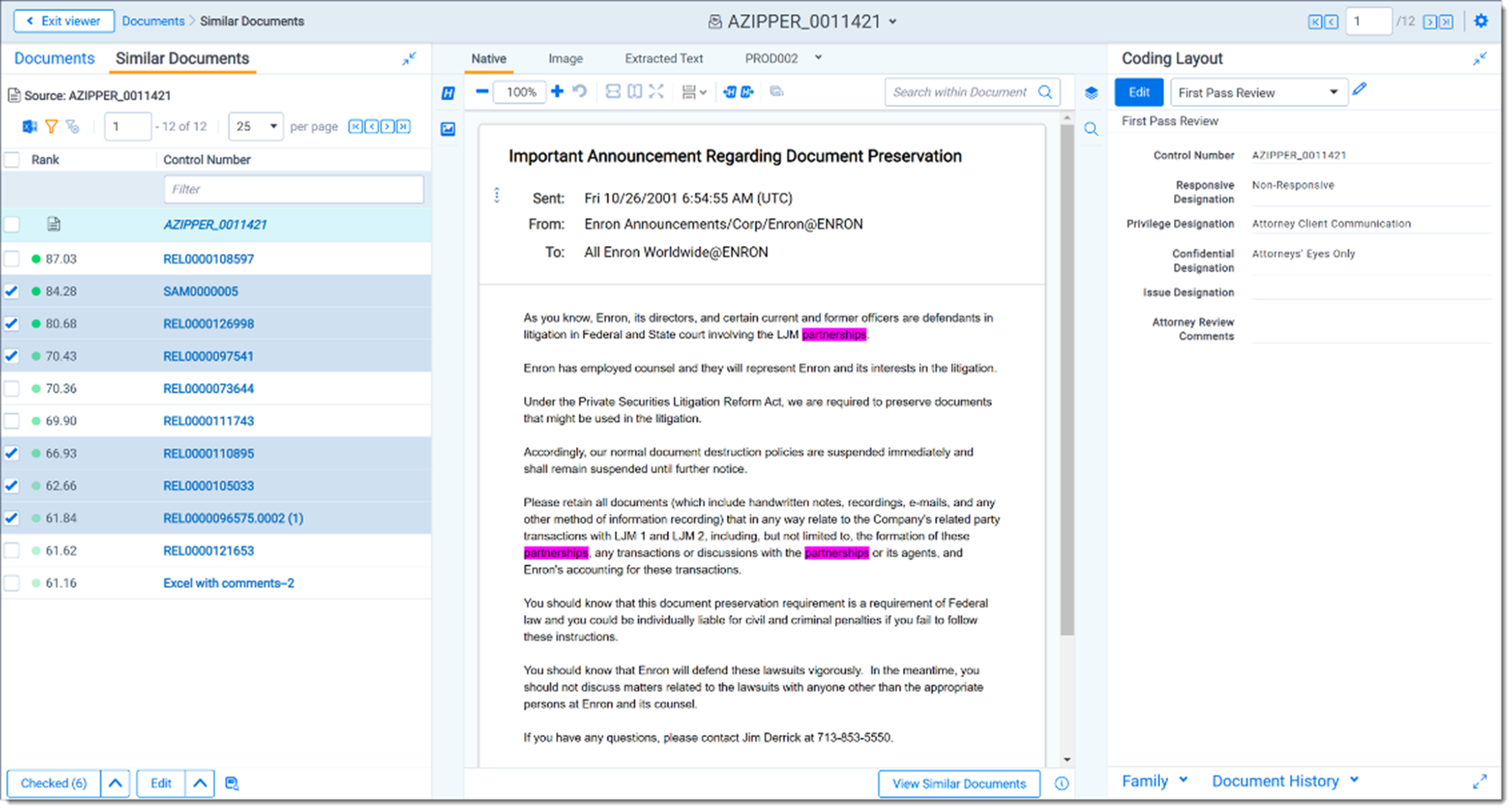The height and width of the screenshot is (810, 1512).
Task: Open the 25 per page dropdown
Action: [255, 127]
